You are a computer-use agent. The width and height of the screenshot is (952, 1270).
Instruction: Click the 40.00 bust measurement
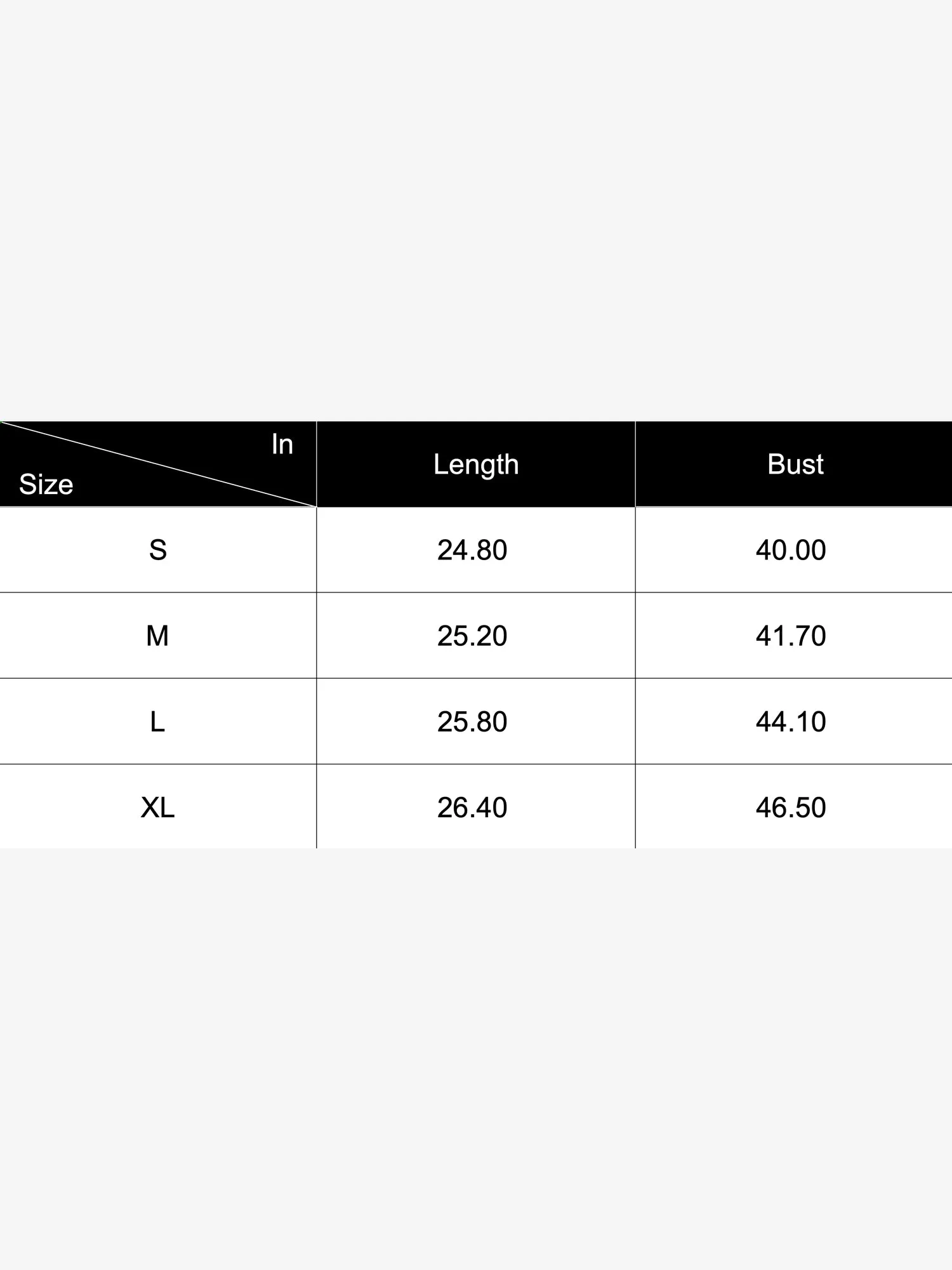point(791,550)
